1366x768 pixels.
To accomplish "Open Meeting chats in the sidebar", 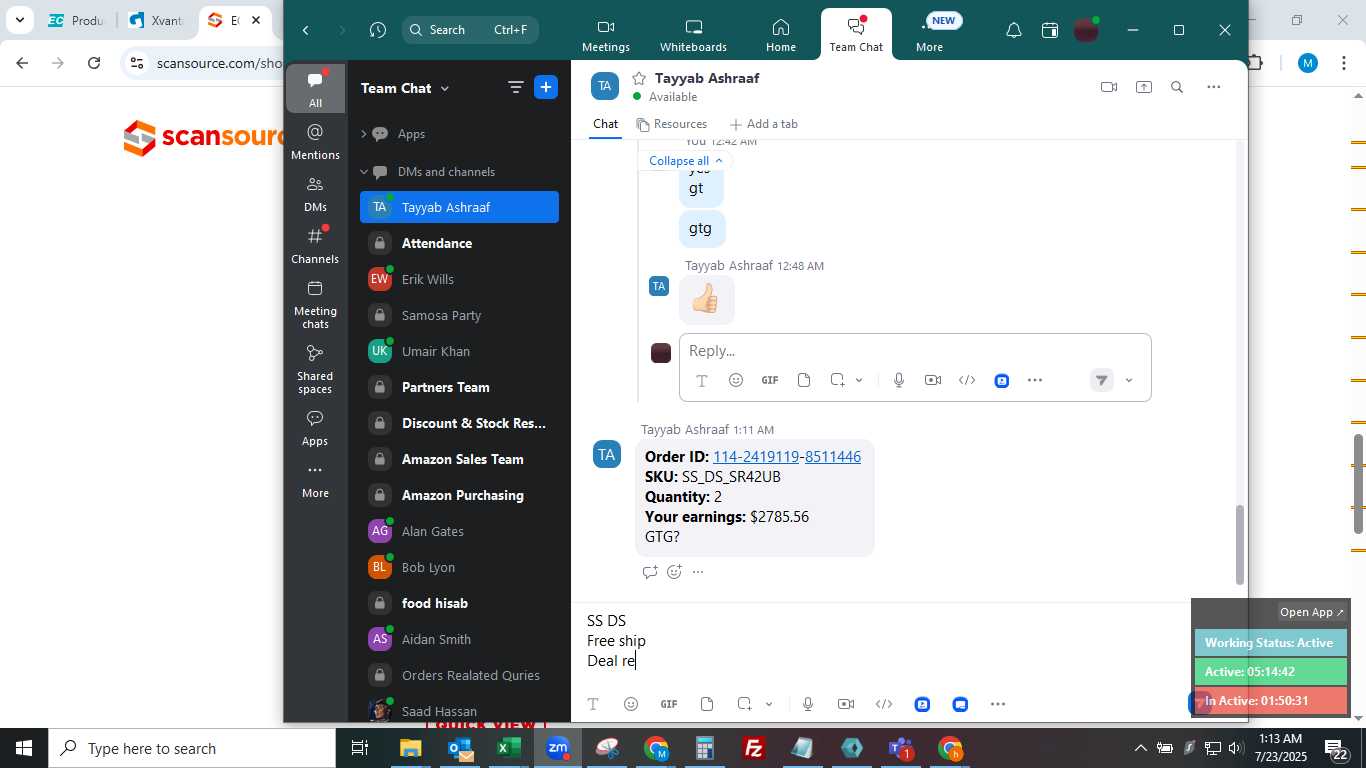I will pyautogui.click(x=315, y=304).
